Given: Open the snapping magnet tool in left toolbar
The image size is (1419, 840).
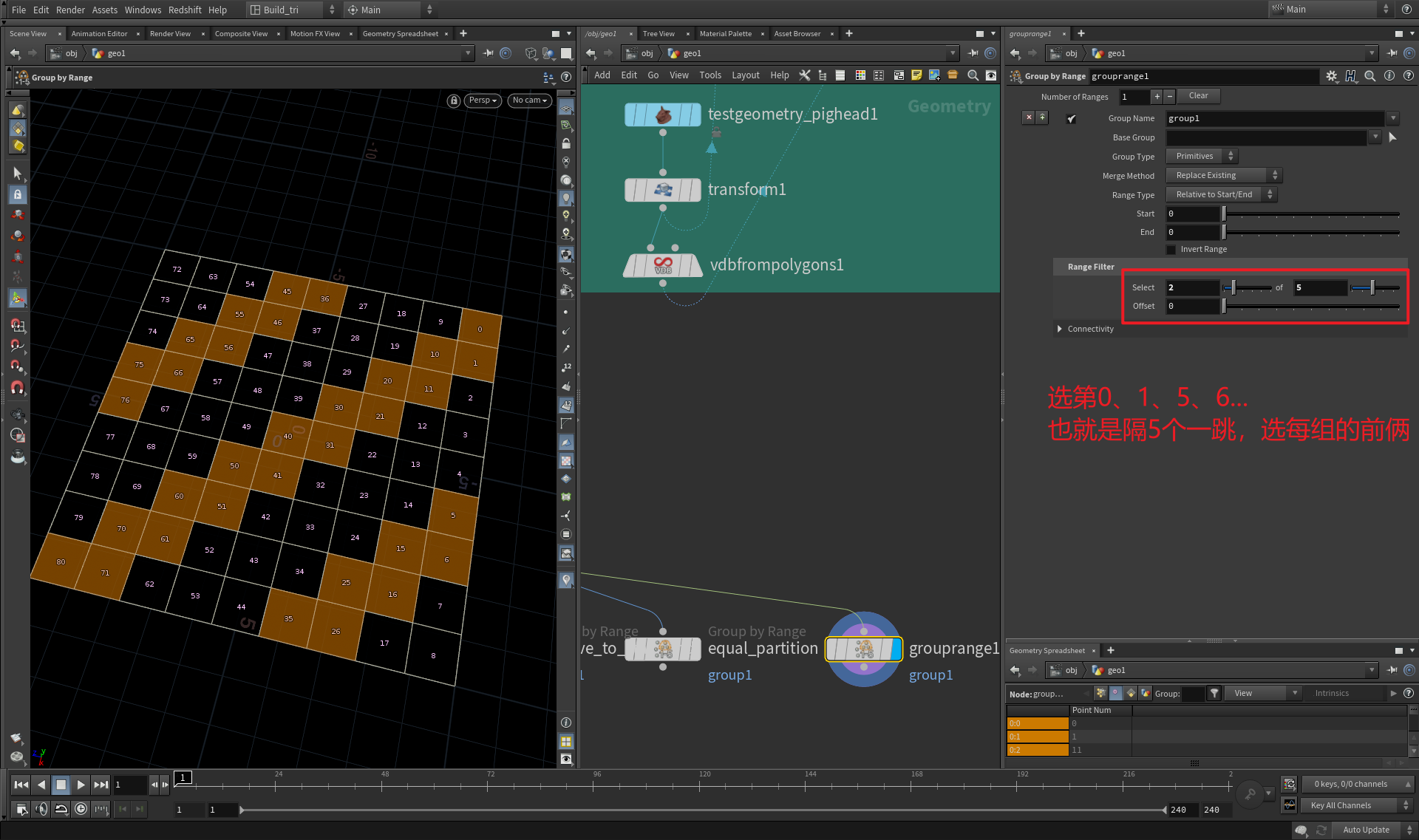Looking at the screenshot, I should (18, 388).
